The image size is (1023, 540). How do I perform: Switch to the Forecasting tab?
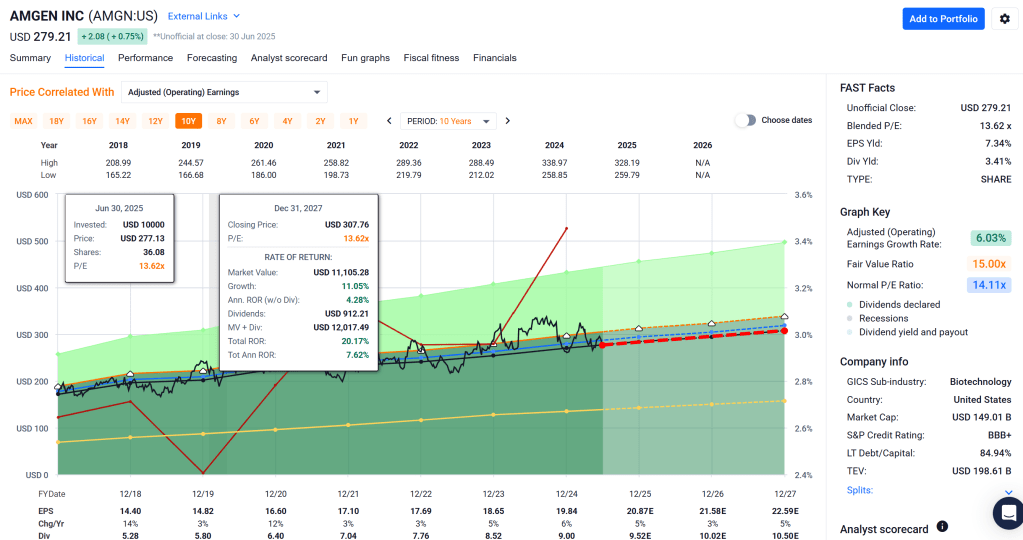(212, 58)
